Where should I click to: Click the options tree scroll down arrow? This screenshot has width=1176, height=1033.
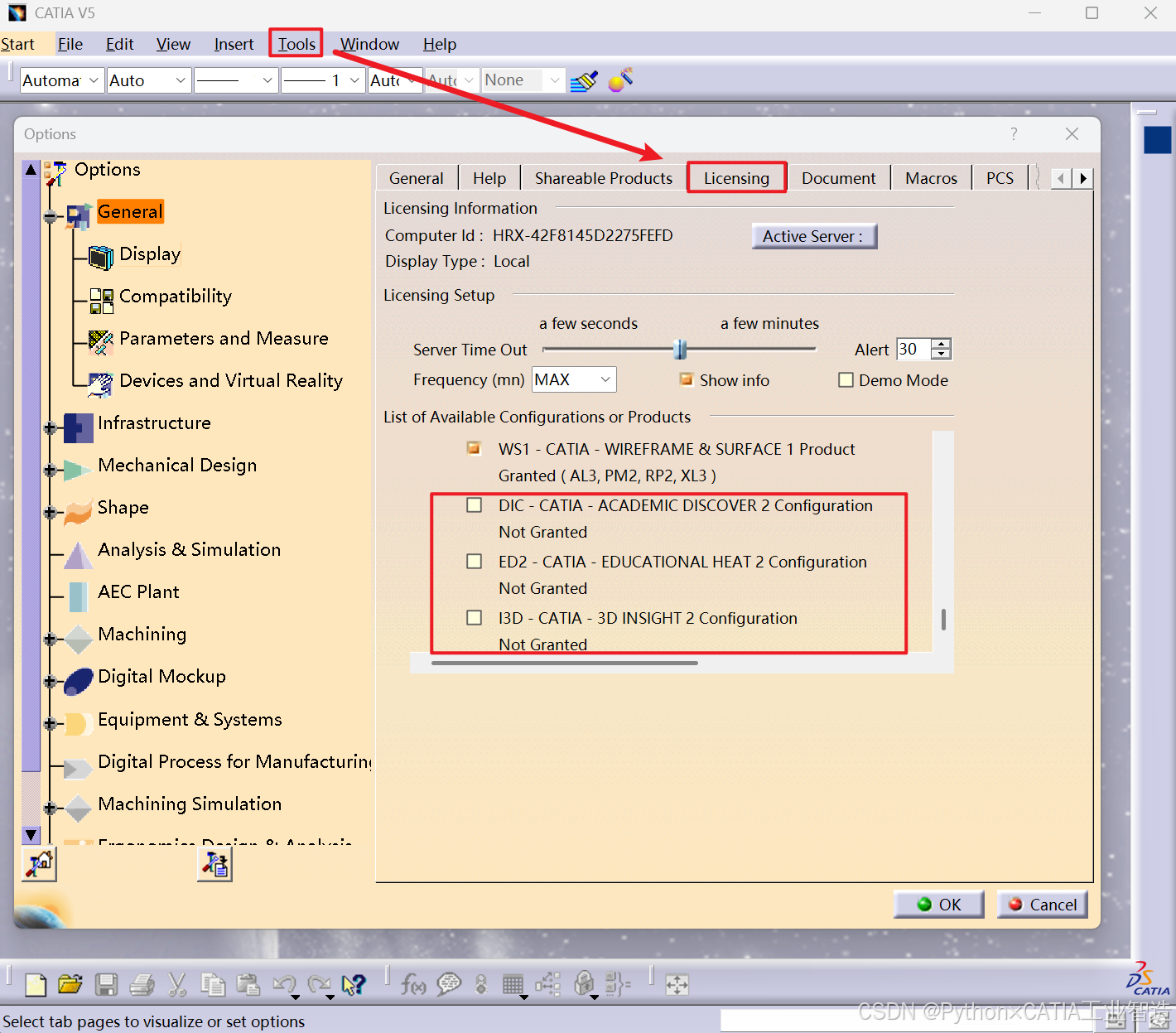31,835
